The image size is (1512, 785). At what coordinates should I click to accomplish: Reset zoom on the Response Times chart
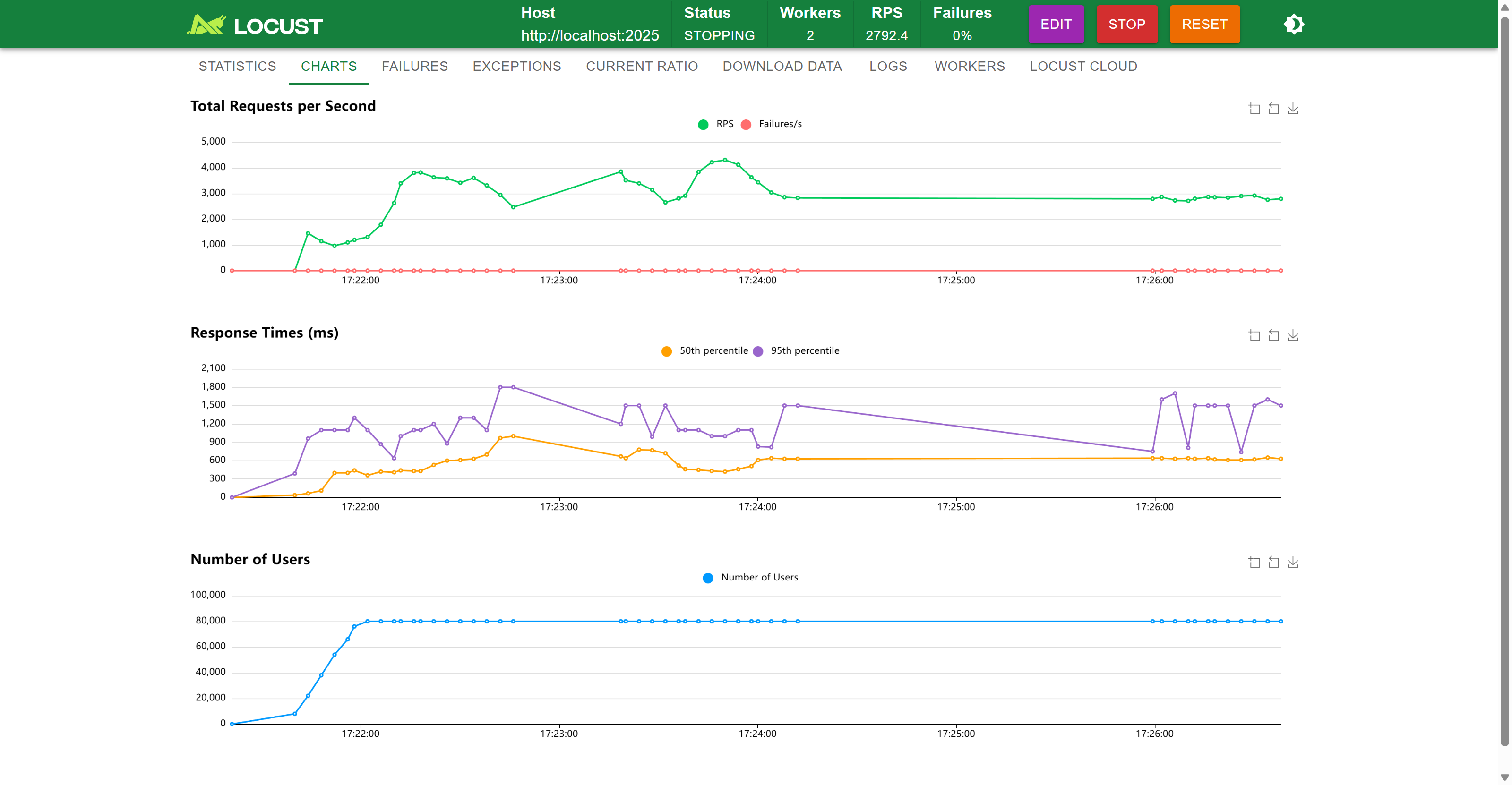point(1273,335)
